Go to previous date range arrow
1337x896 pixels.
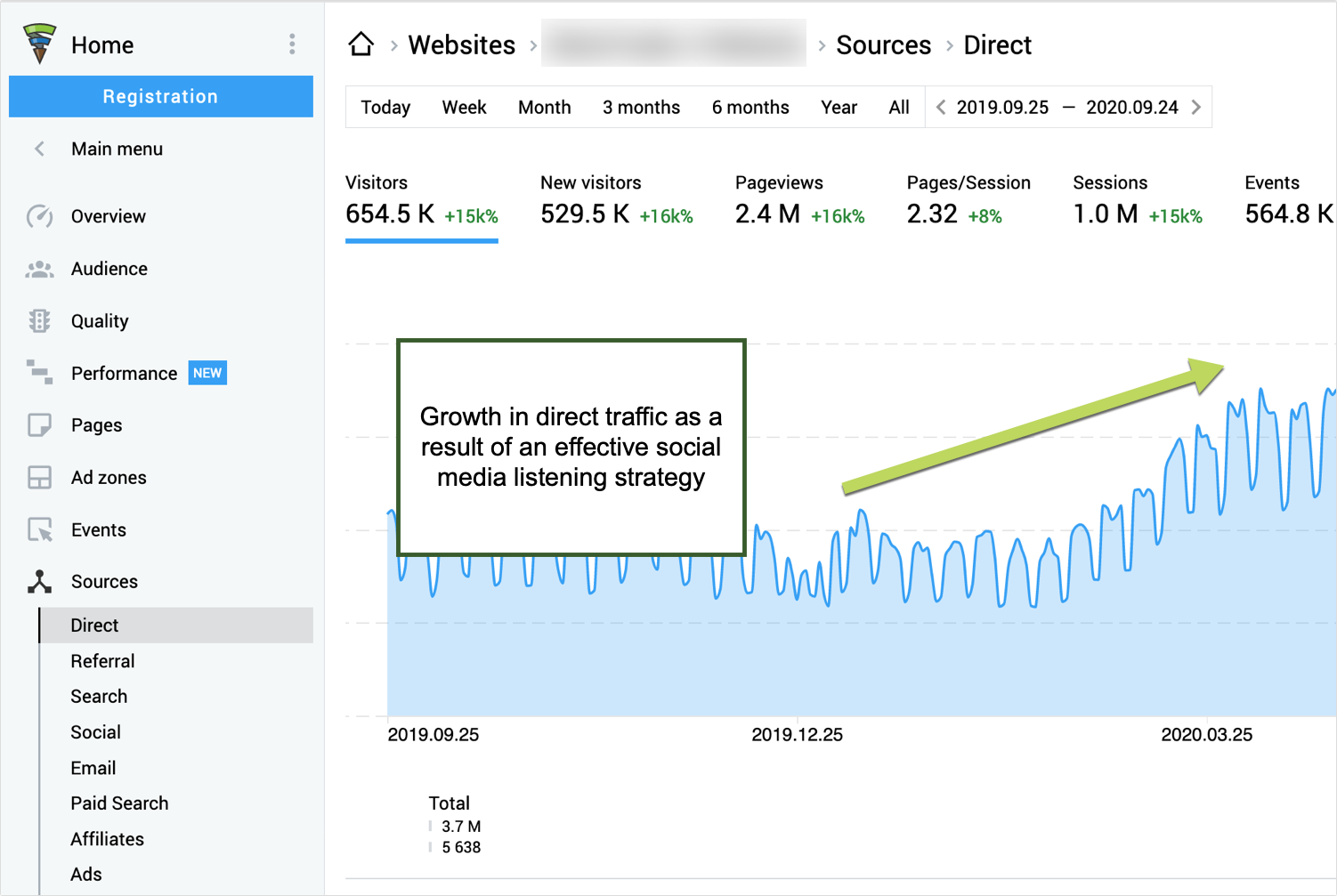(x=941, y=108)
